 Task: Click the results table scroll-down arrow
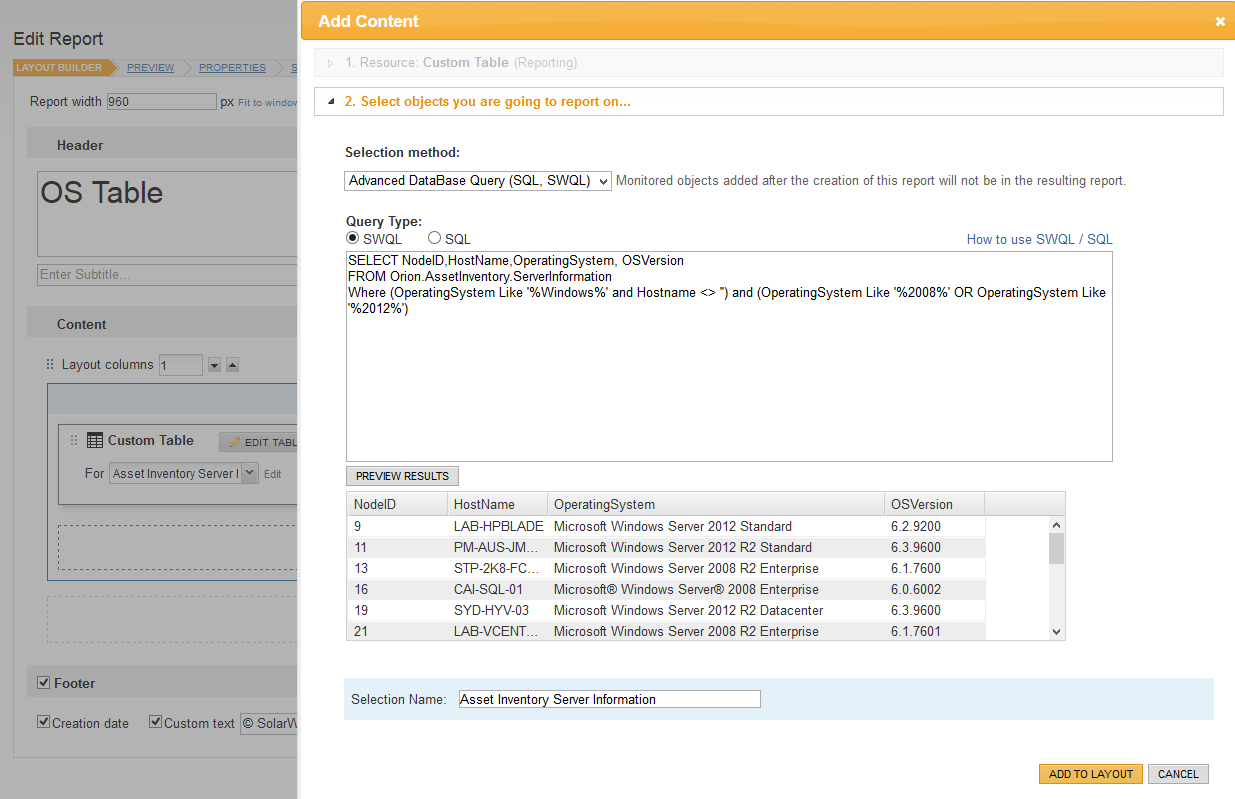1056,631
